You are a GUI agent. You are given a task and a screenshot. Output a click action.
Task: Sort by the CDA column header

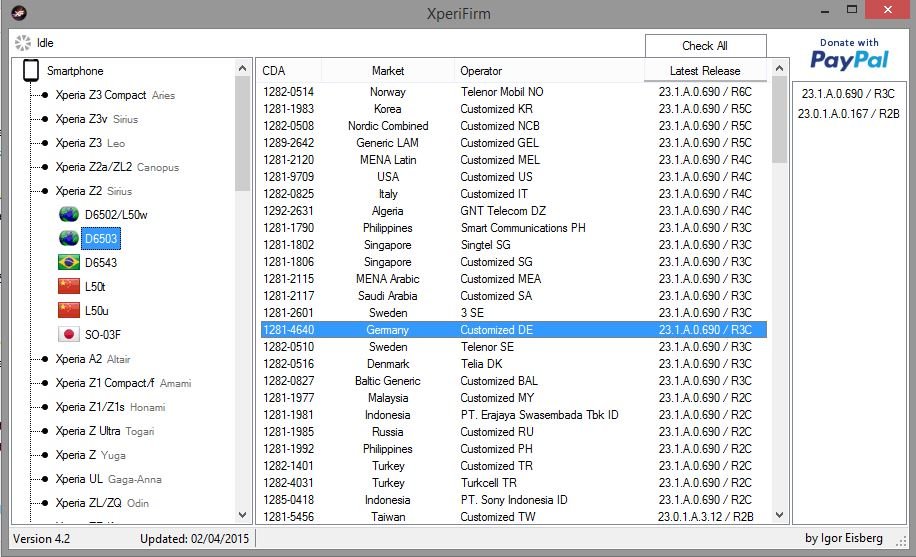tap(289, 71)
